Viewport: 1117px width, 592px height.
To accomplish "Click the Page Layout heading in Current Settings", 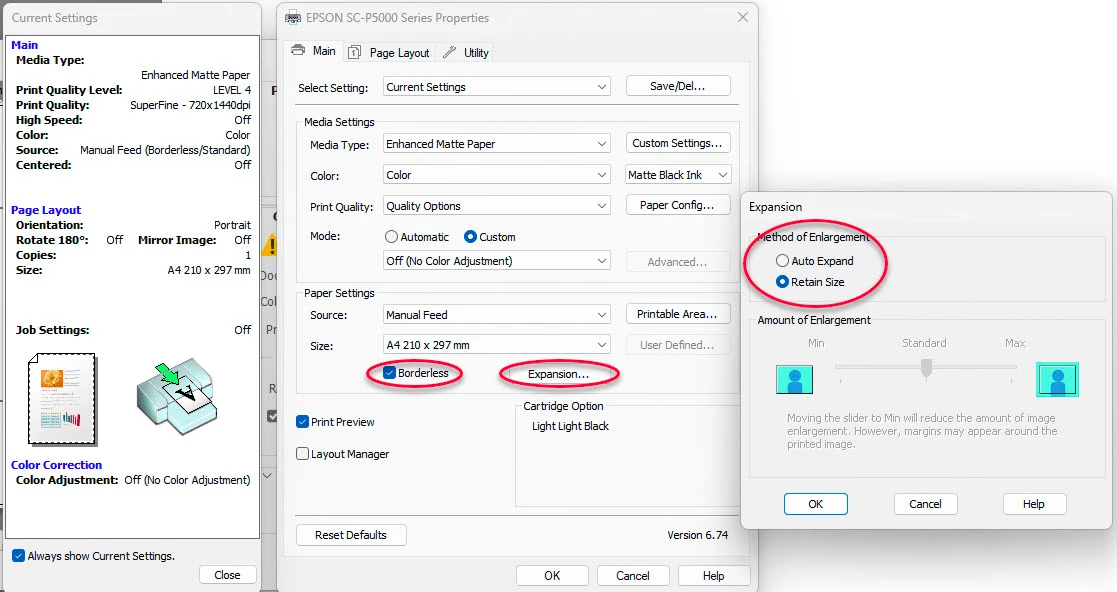I will coord(46,210).
